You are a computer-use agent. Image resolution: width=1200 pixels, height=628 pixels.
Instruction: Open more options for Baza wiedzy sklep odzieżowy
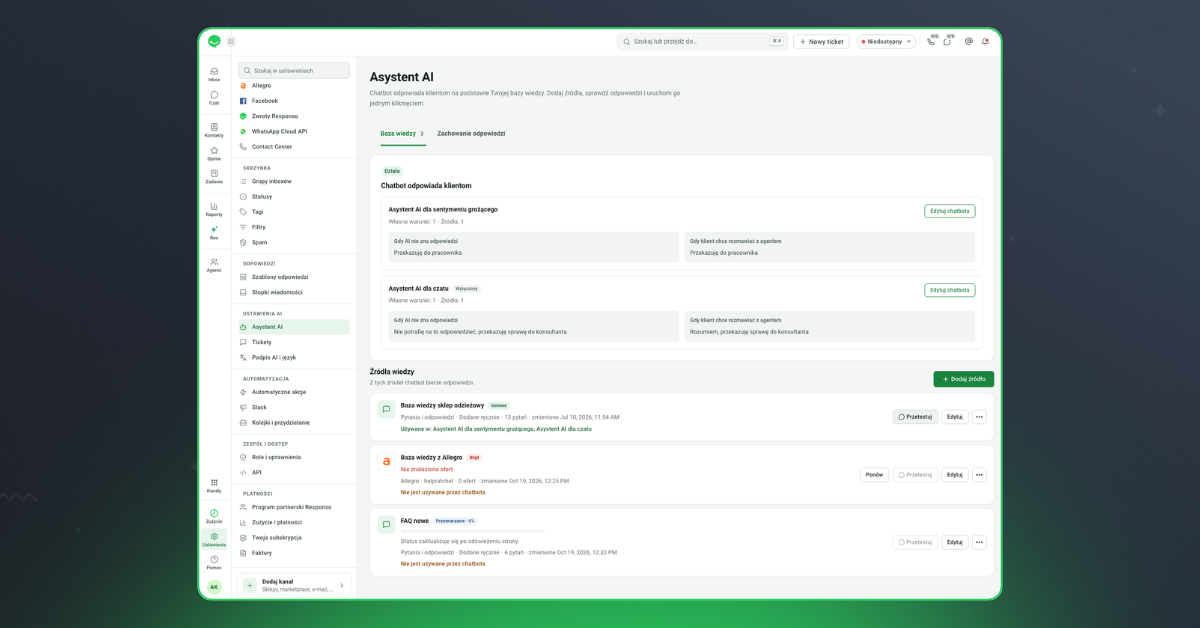(x=979, y=417)
